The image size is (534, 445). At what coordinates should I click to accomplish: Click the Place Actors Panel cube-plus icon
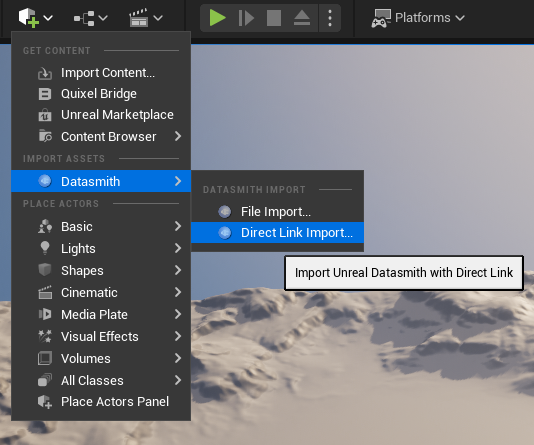click(x=45, y=402)
